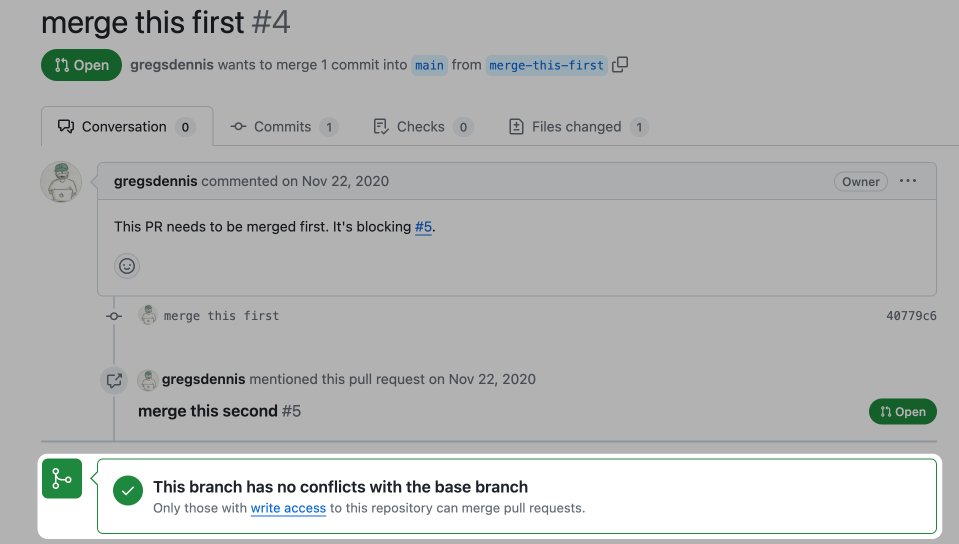Click the main base branch label

pos(429,65)
